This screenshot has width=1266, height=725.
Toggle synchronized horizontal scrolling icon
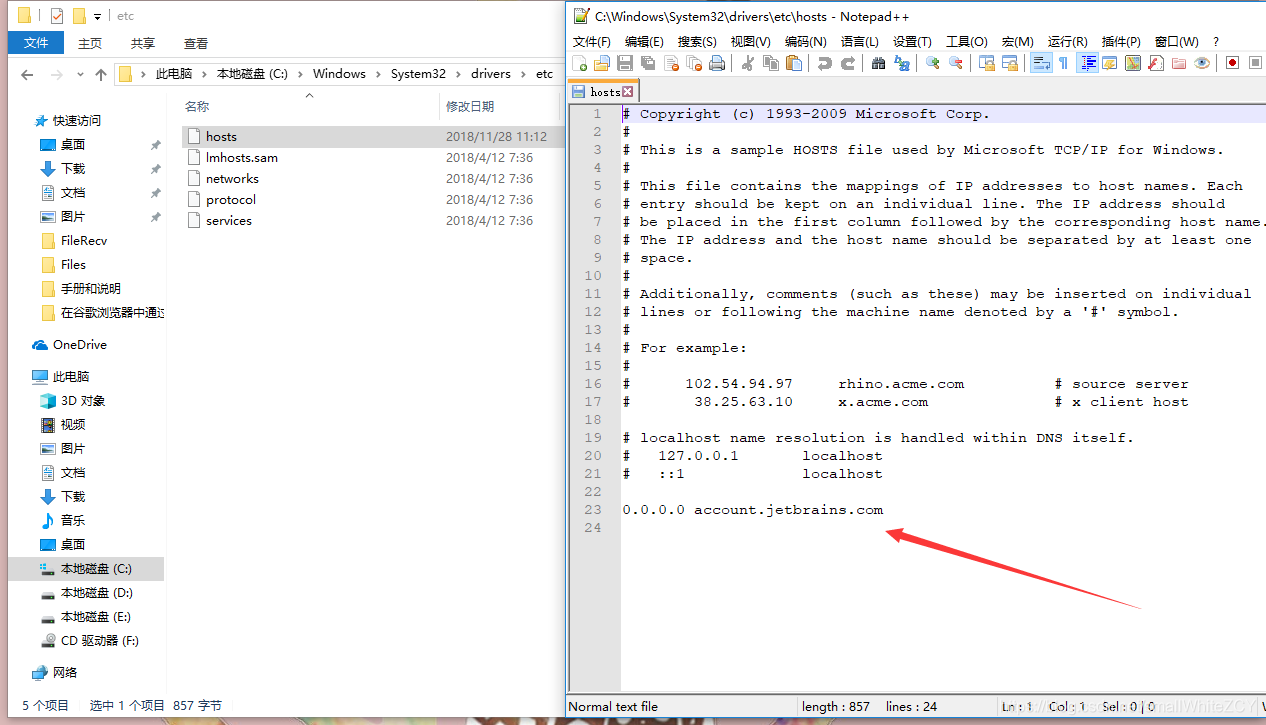coord(1010,63)
